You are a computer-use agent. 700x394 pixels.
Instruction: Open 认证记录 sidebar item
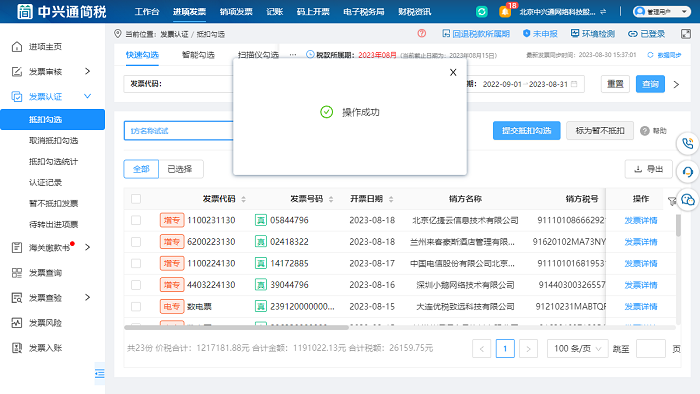pos(45,182)
